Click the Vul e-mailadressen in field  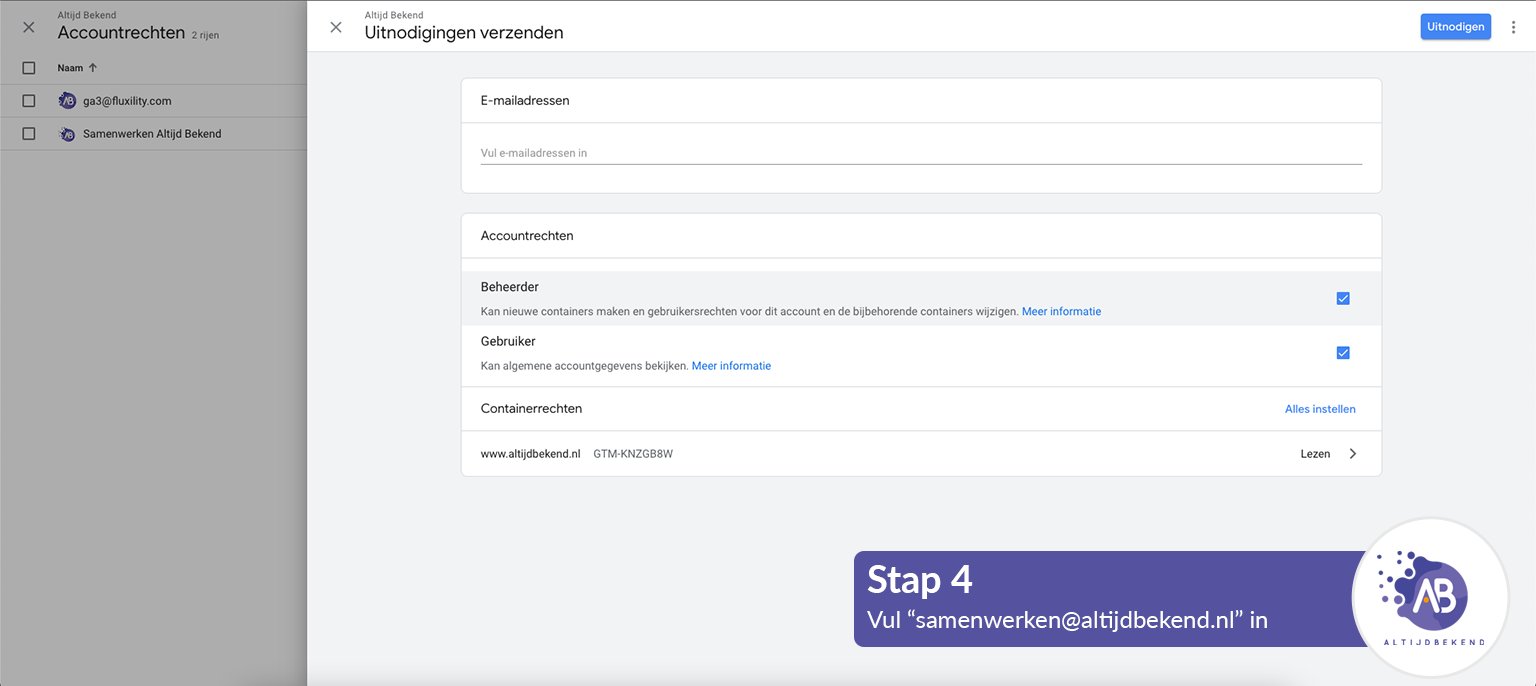pyautogui.click(x=920, y=153)
